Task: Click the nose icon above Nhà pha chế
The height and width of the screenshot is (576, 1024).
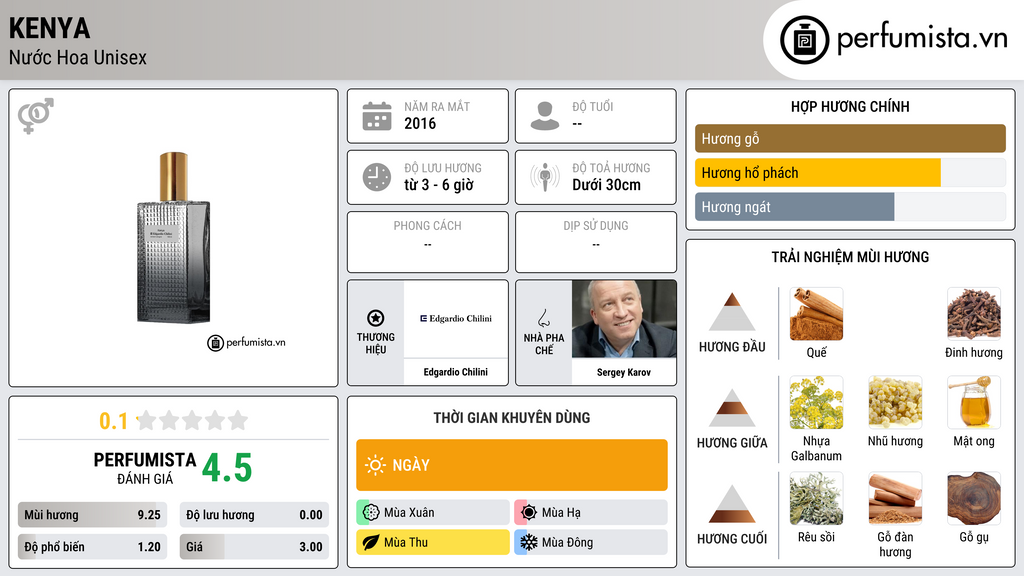Action: [x=543, y=318]
